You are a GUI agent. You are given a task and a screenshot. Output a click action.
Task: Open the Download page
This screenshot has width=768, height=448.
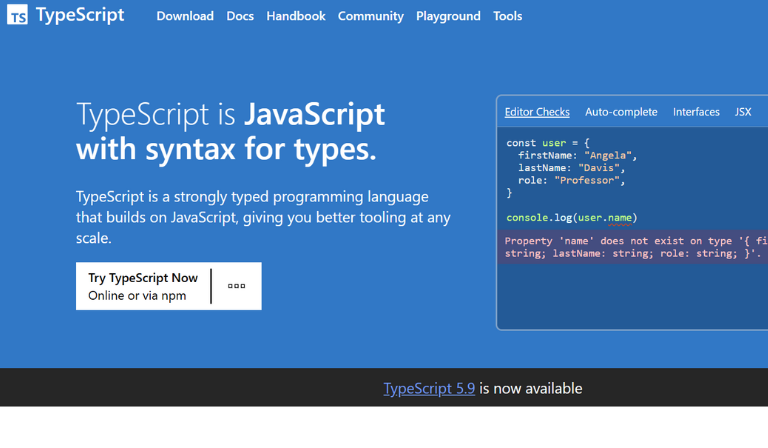[185, 16]
